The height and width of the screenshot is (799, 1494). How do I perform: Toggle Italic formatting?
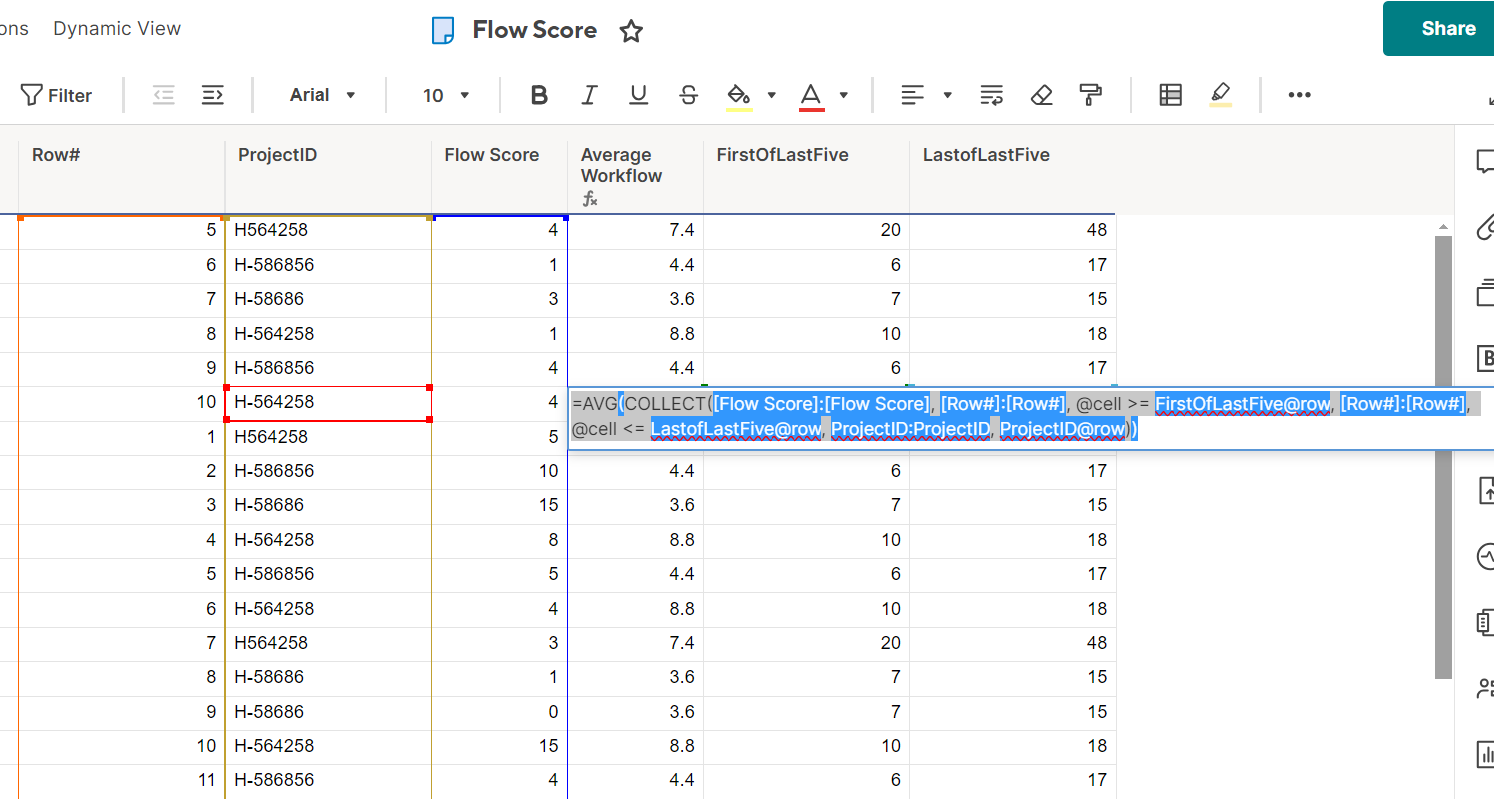pyautogui.click(x=589, y=95)
